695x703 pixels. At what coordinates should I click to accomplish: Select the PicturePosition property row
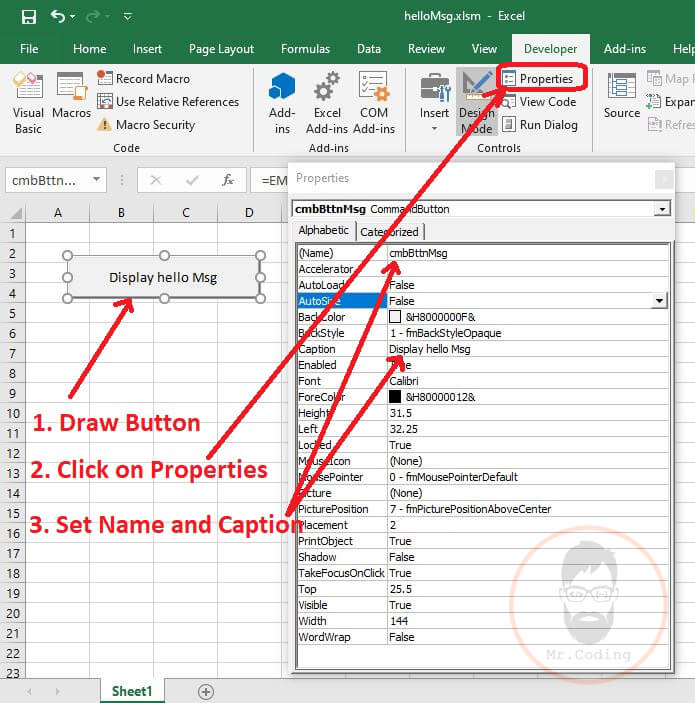(483, 509)
